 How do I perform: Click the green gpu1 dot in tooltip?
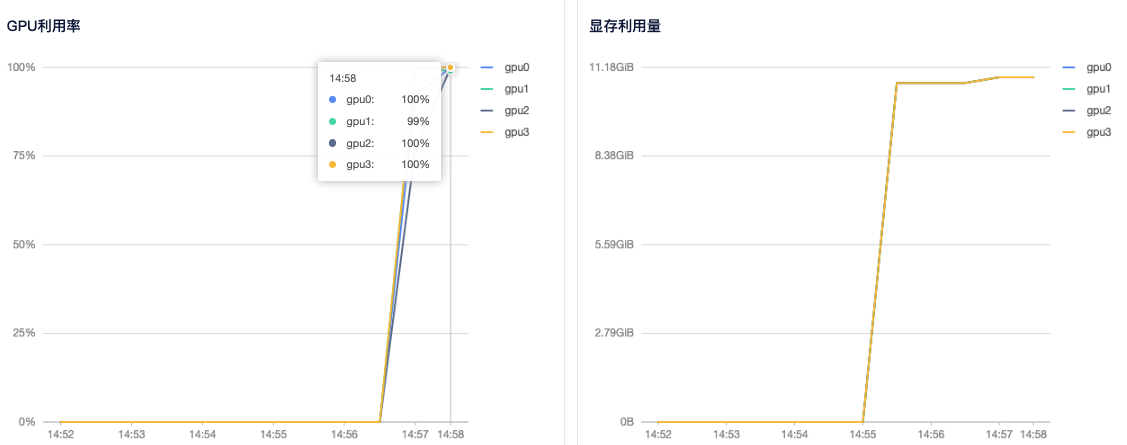[x=333, y=122]
